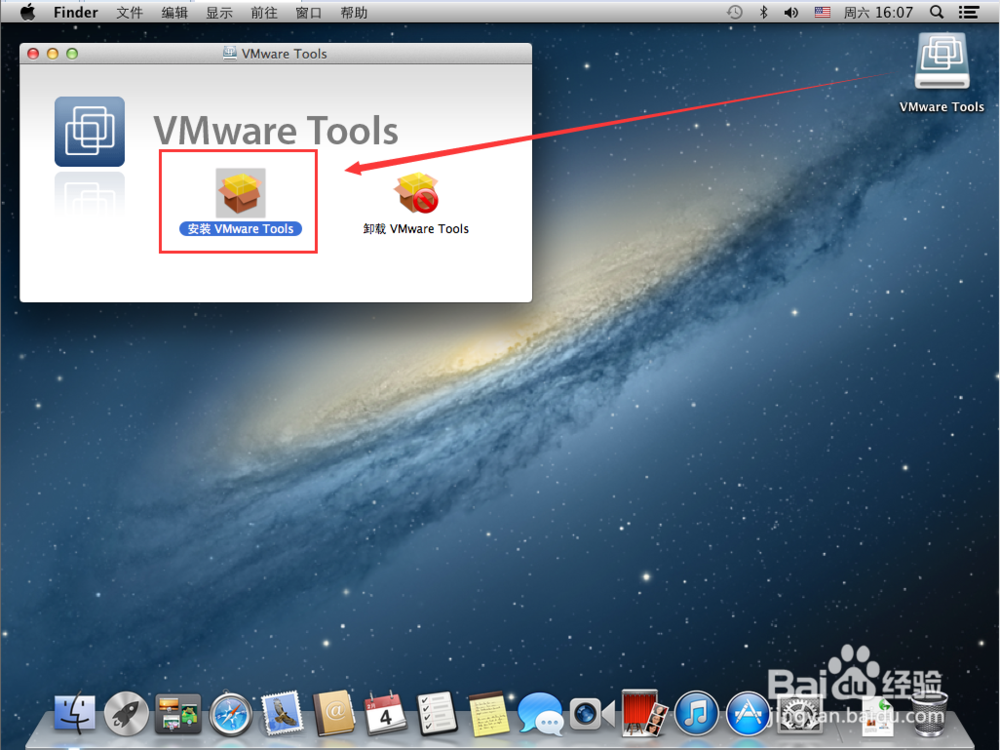Open the Apple menu
The image size is (1000, 750).
coord(27,12)
